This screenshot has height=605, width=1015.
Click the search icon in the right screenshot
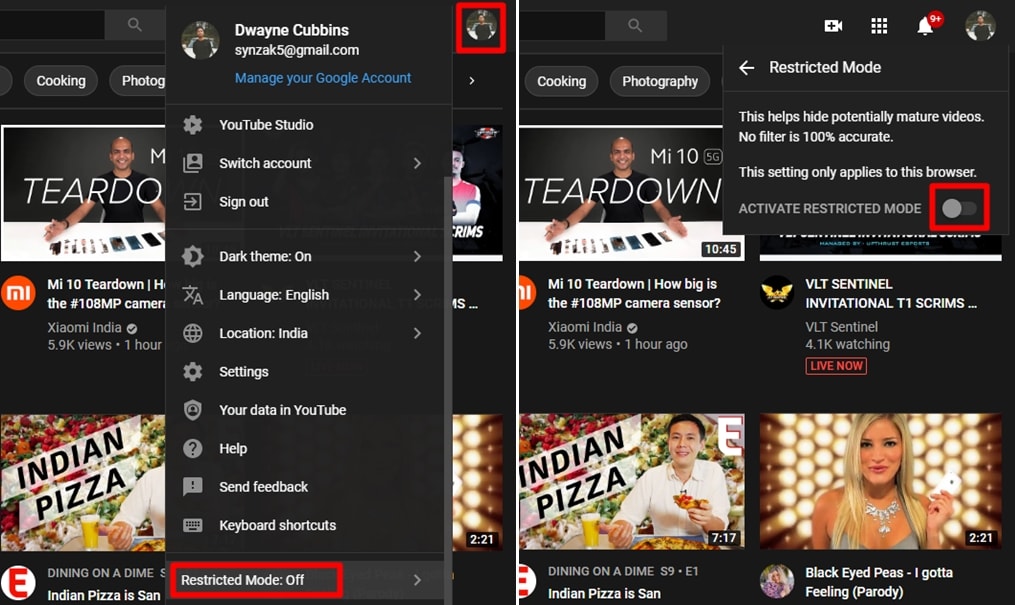(635, 25)
